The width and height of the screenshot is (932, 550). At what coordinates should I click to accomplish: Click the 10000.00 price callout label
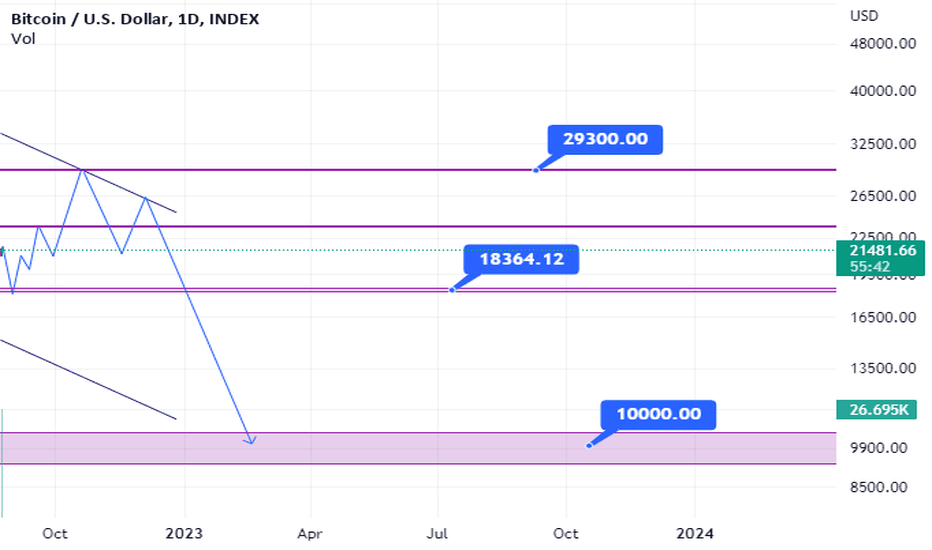click(x=659, y=414)
